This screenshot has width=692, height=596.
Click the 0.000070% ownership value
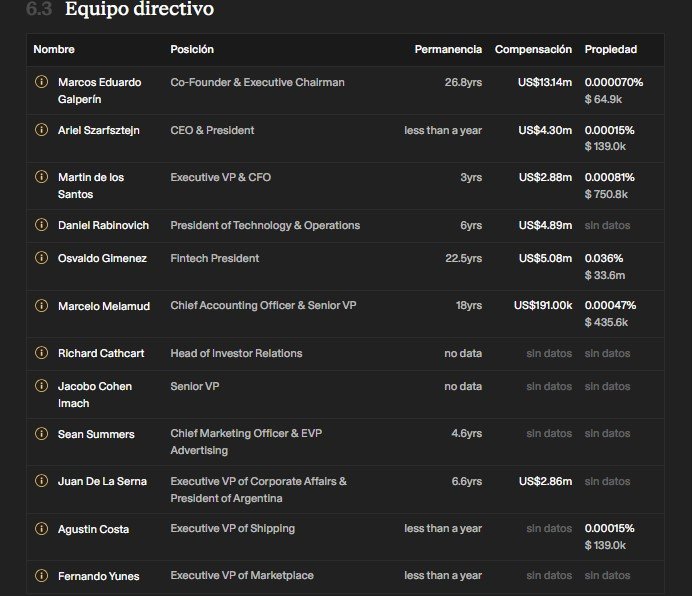[x=614, y=82]
